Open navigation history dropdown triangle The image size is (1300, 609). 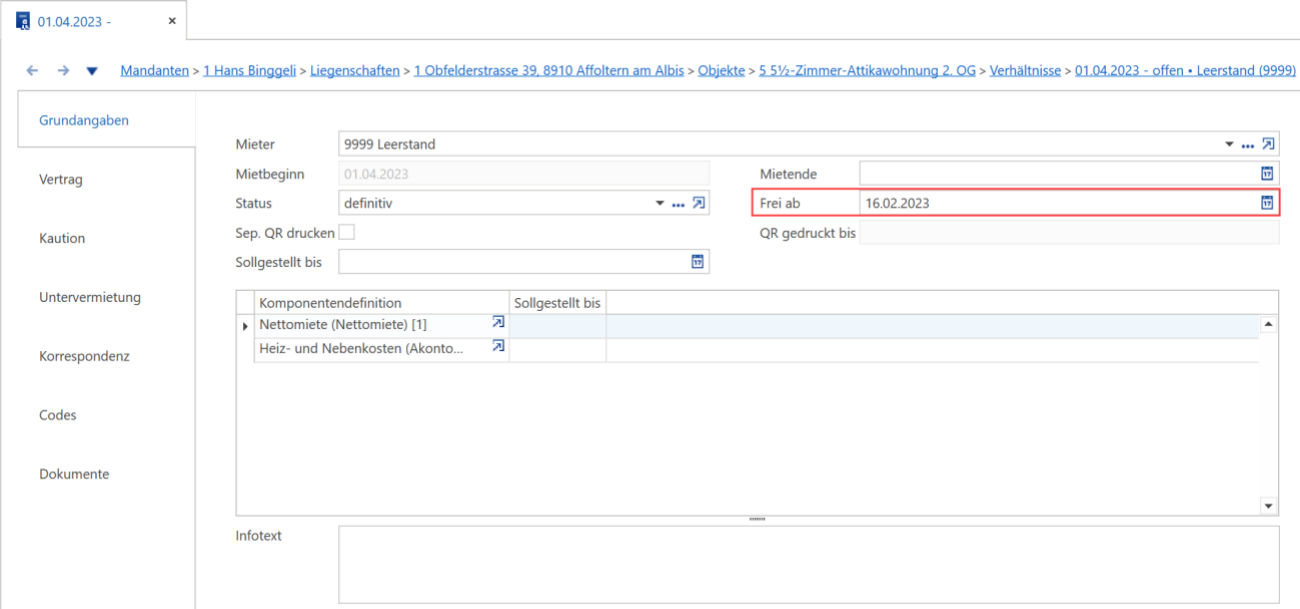(x=92, y=71)
